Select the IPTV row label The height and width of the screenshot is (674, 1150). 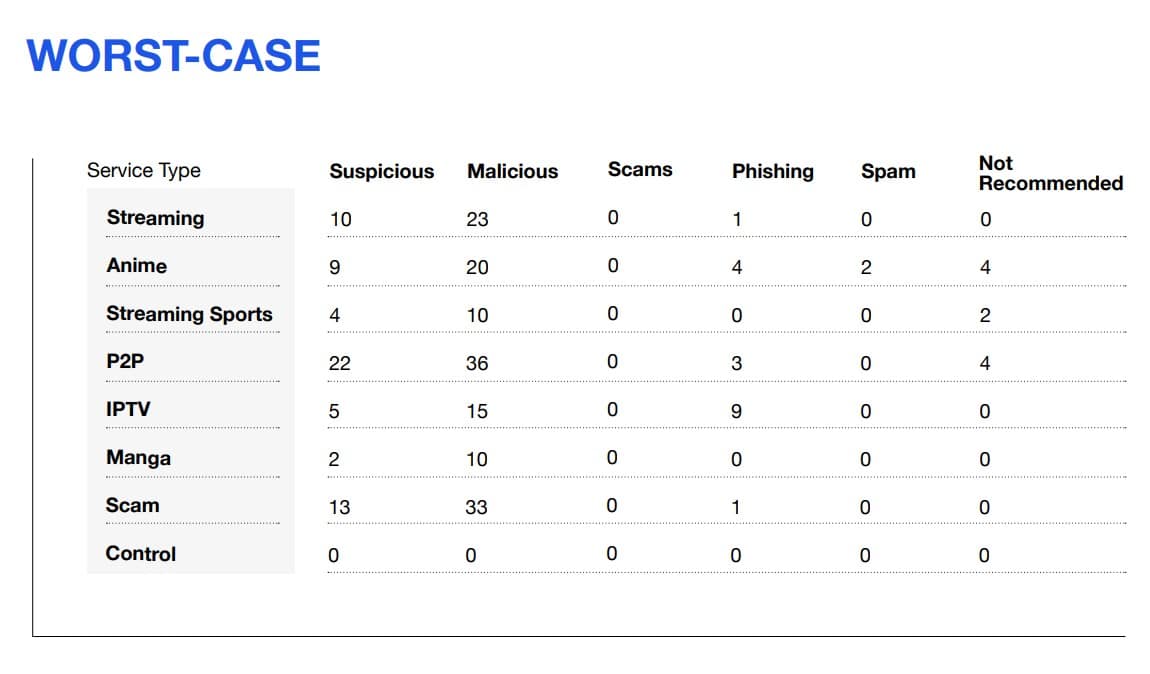coord(128,409)
